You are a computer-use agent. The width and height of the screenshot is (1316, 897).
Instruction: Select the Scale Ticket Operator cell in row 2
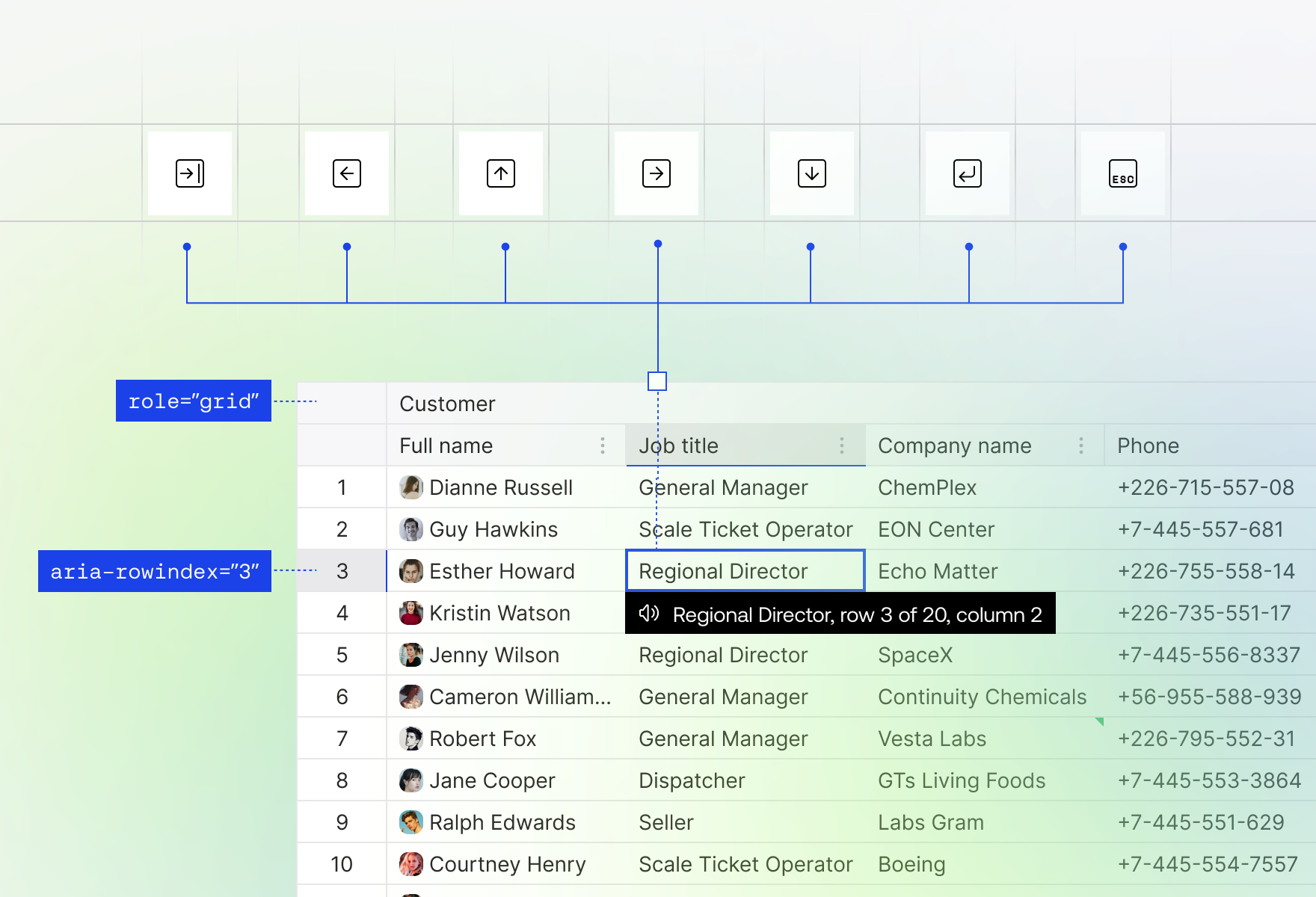pyautogui.click(x=745, y=529)
